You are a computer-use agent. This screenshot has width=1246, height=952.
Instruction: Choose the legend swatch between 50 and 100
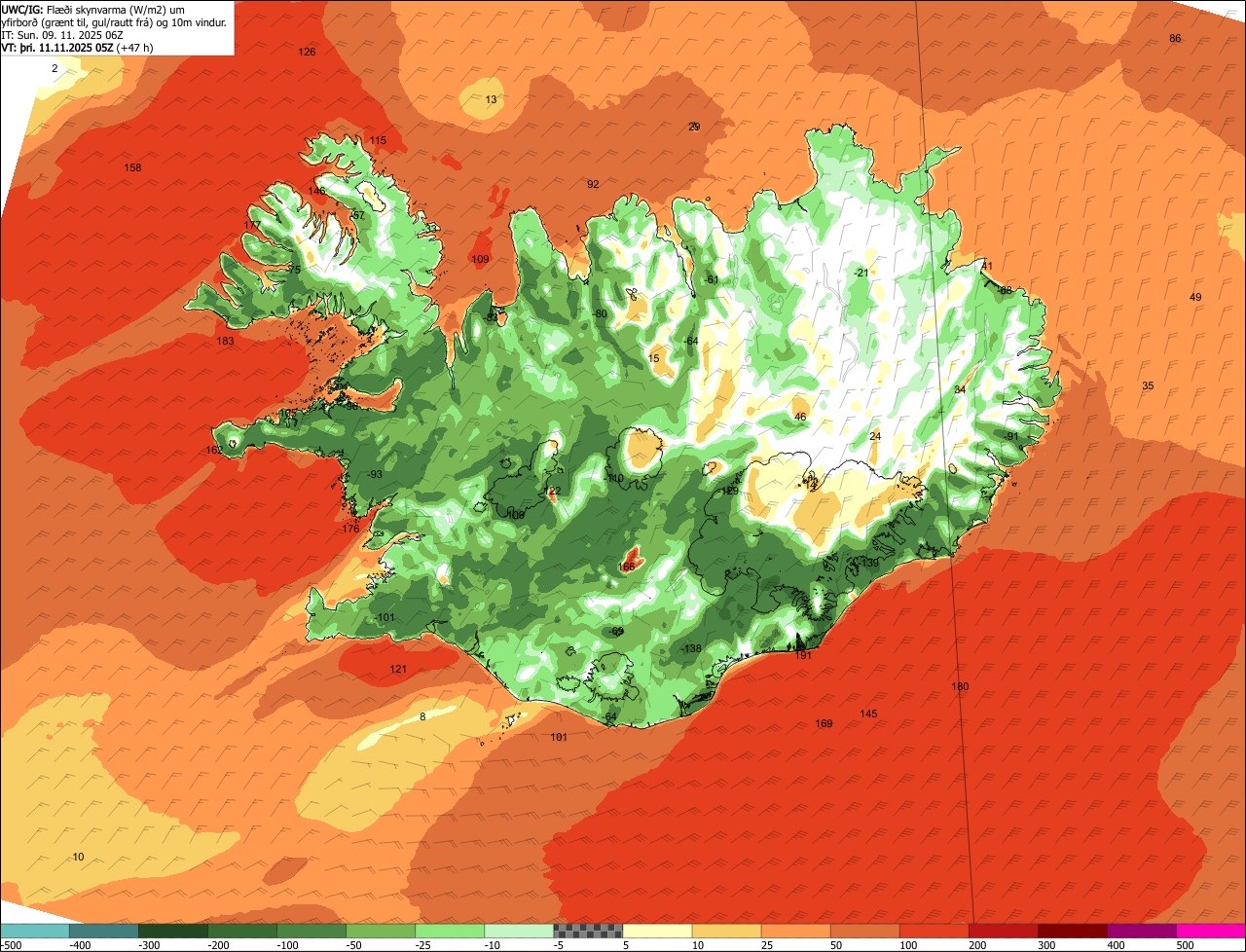(x=864, y=931)
